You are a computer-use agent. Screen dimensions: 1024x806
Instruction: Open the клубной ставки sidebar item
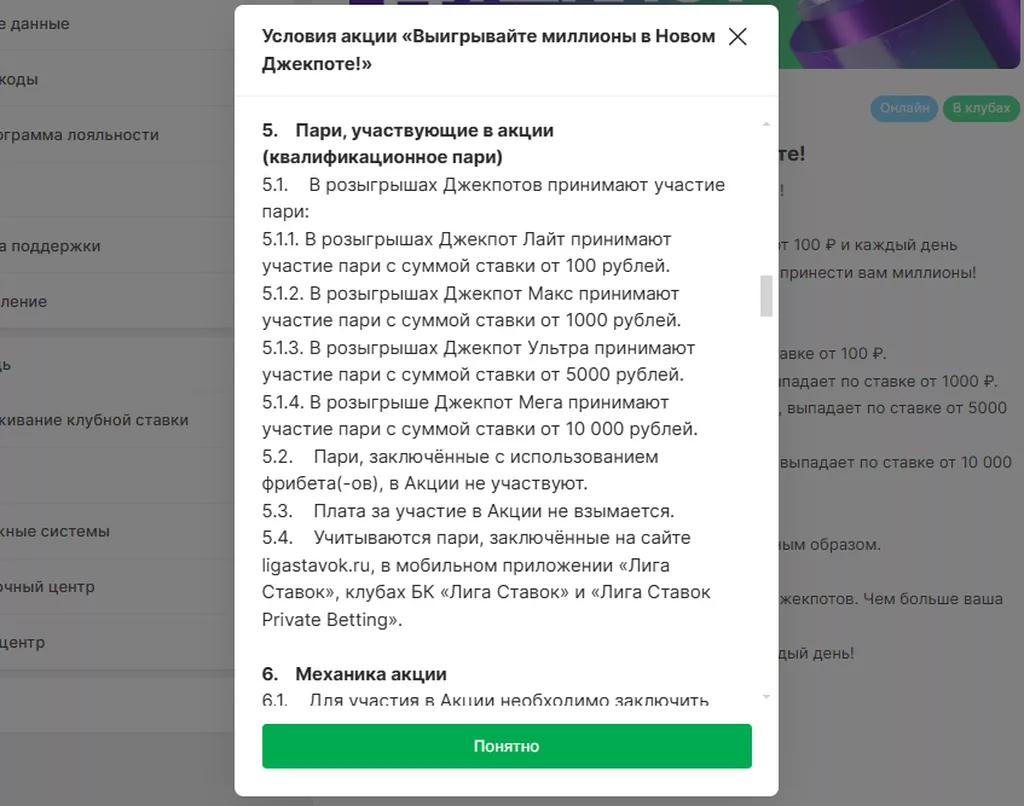94,420
